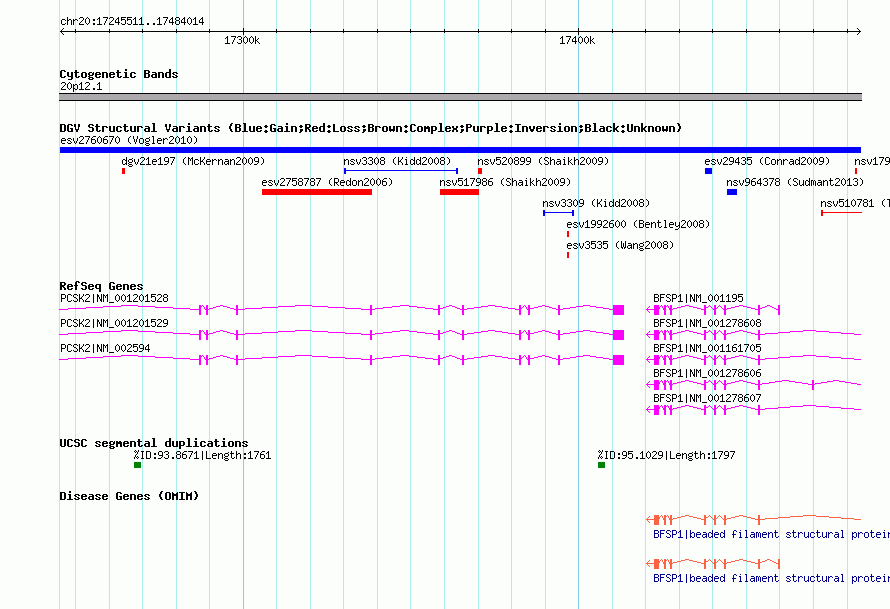890x609 pixels.
Task: Click the BFSP1|NM_001278608 transcript label
Action: point(707,323)
